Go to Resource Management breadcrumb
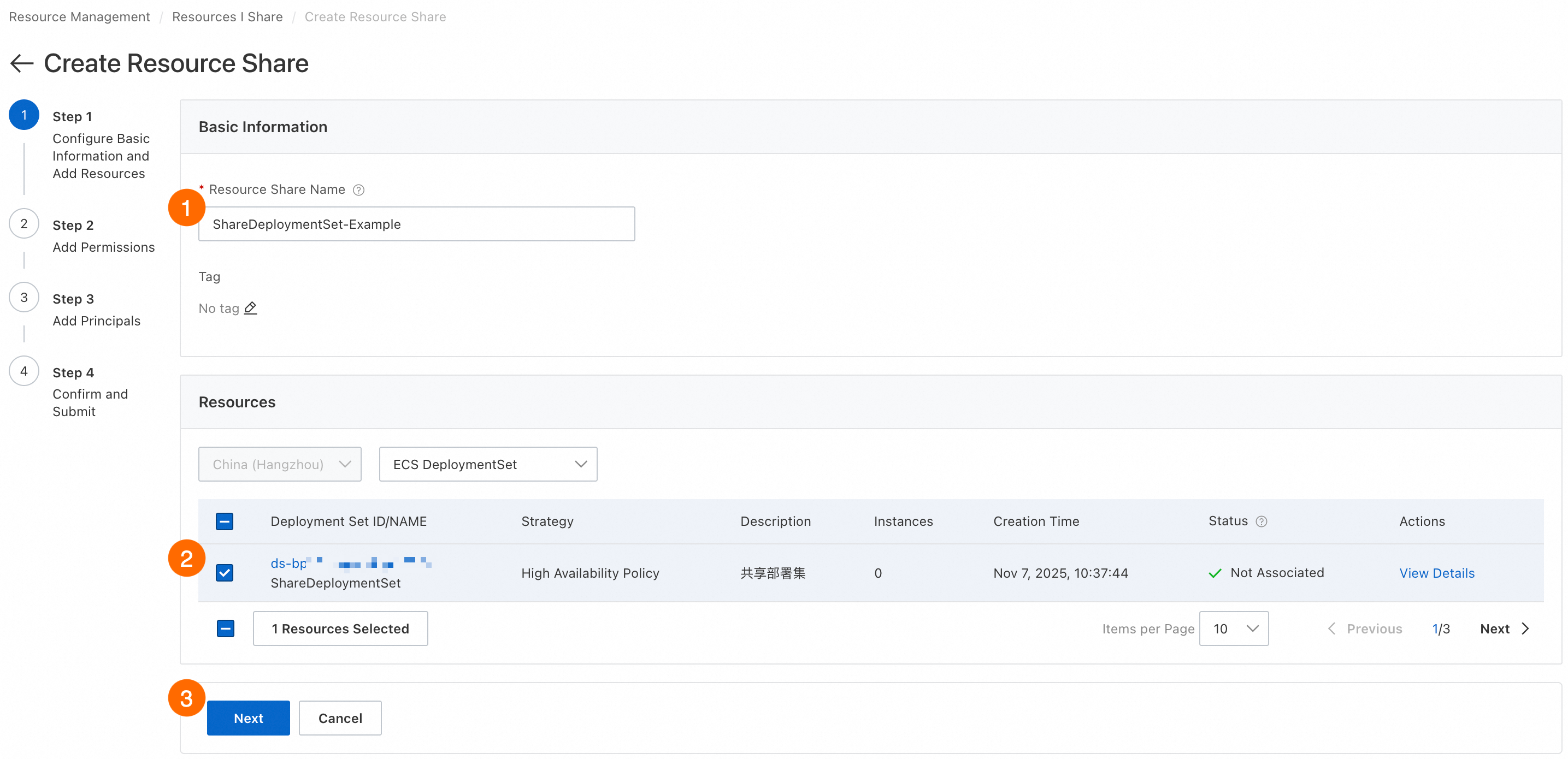 click(x=79, y=17)
